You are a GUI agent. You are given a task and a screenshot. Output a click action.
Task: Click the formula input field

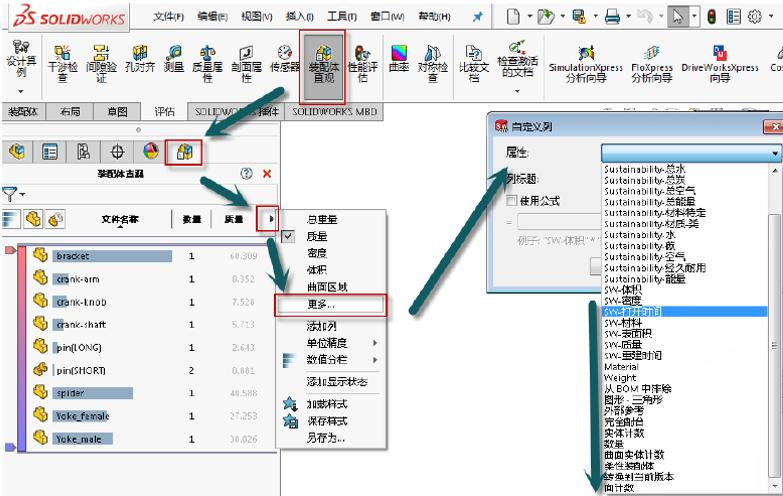click(x=559, y=221)
